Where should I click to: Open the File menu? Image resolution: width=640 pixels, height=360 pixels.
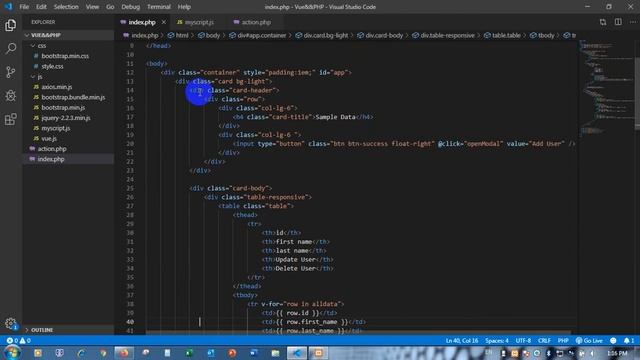(x=24, y=7)
